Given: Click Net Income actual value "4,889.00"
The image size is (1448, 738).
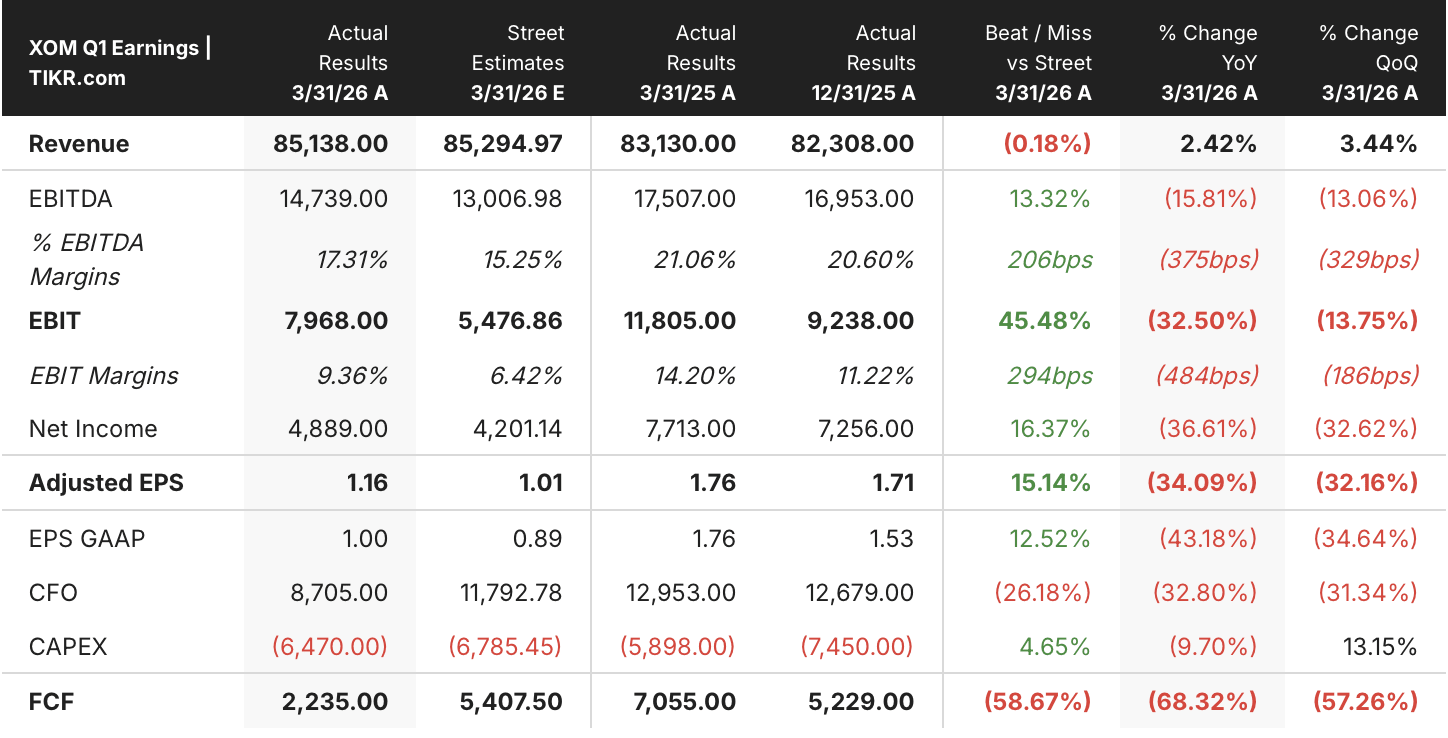Looking at the screenshot, I should click(340, 429).
